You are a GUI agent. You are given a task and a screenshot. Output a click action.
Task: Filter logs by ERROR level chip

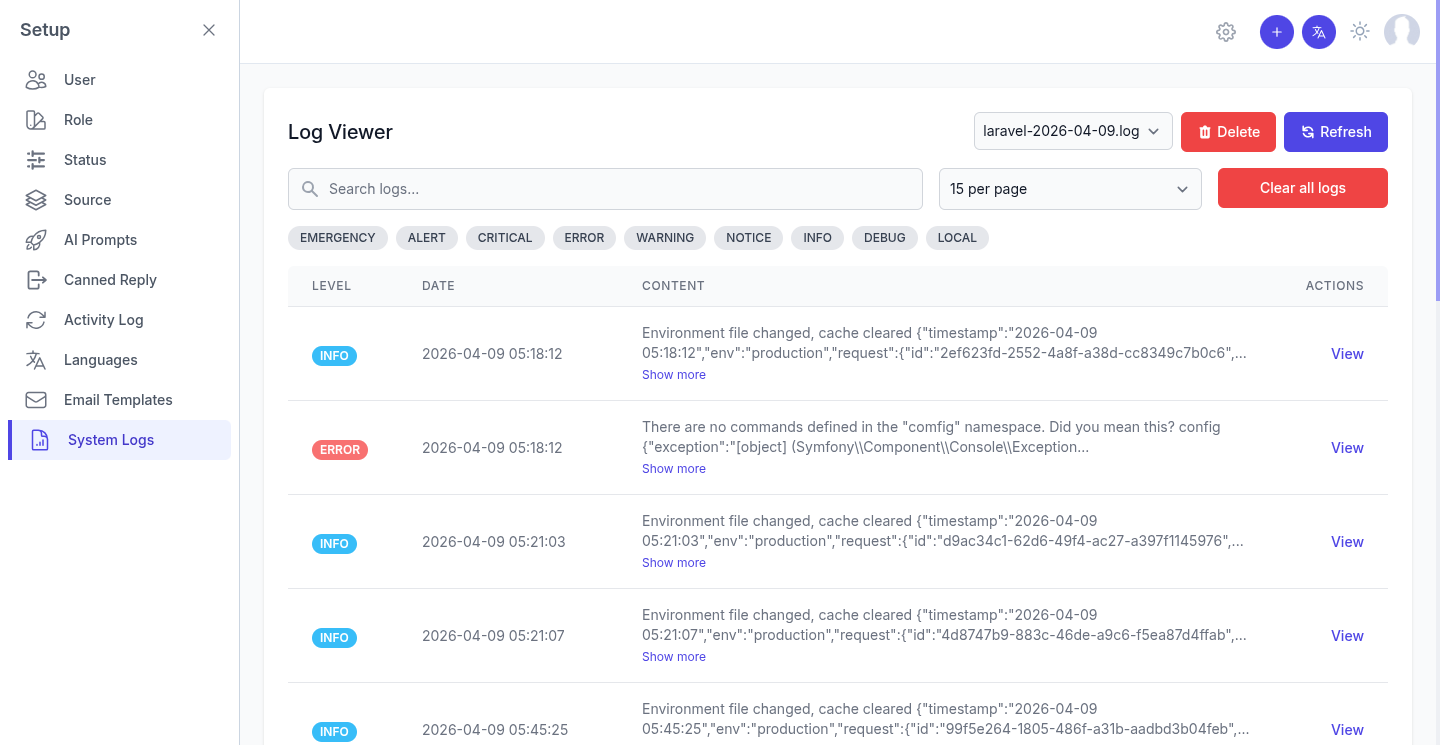(584, 238)
